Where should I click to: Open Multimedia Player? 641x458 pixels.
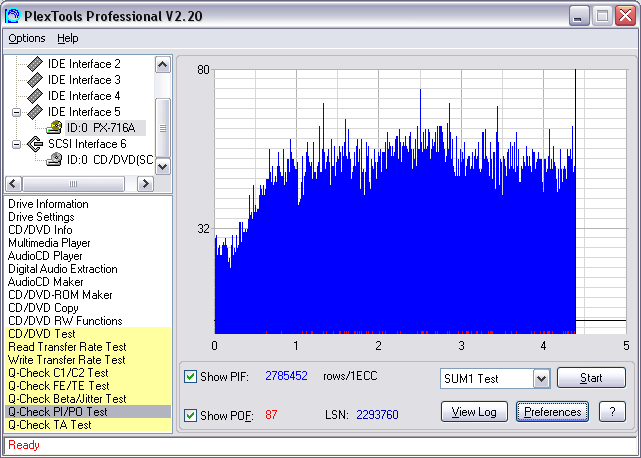point(49,243)
